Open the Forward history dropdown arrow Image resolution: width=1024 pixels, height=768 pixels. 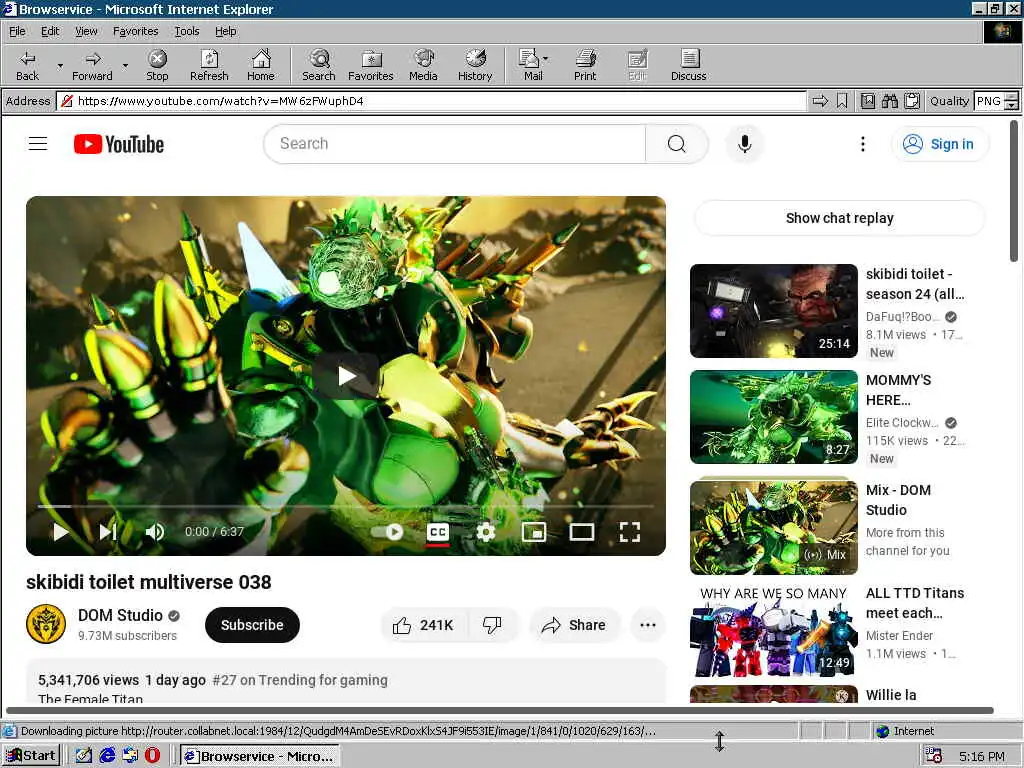(125, 65)
